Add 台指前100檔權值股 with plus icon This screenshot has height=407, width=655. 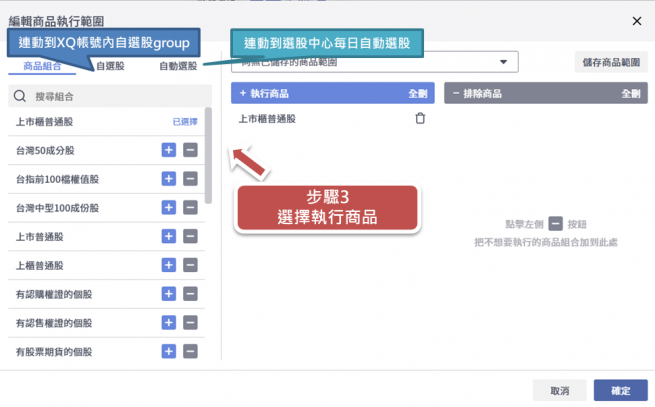point(169,179)
